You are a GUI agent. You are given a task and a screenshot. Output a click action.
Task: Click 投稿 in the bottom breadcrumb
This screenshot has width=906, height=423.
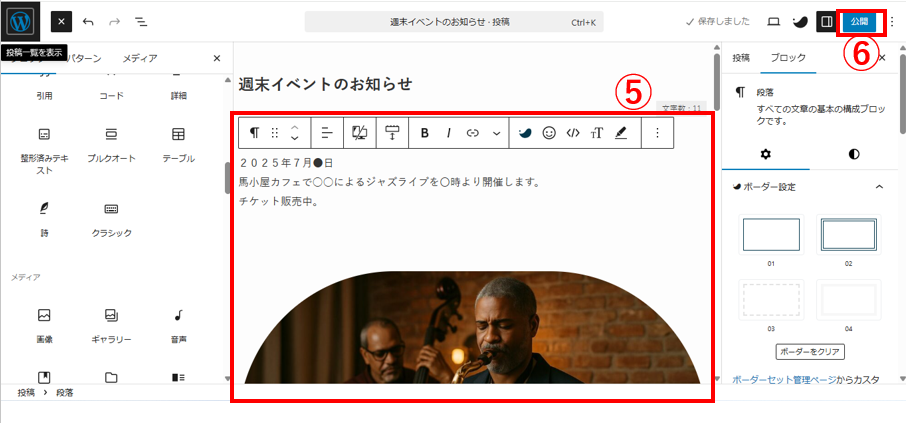coord(26,392)
